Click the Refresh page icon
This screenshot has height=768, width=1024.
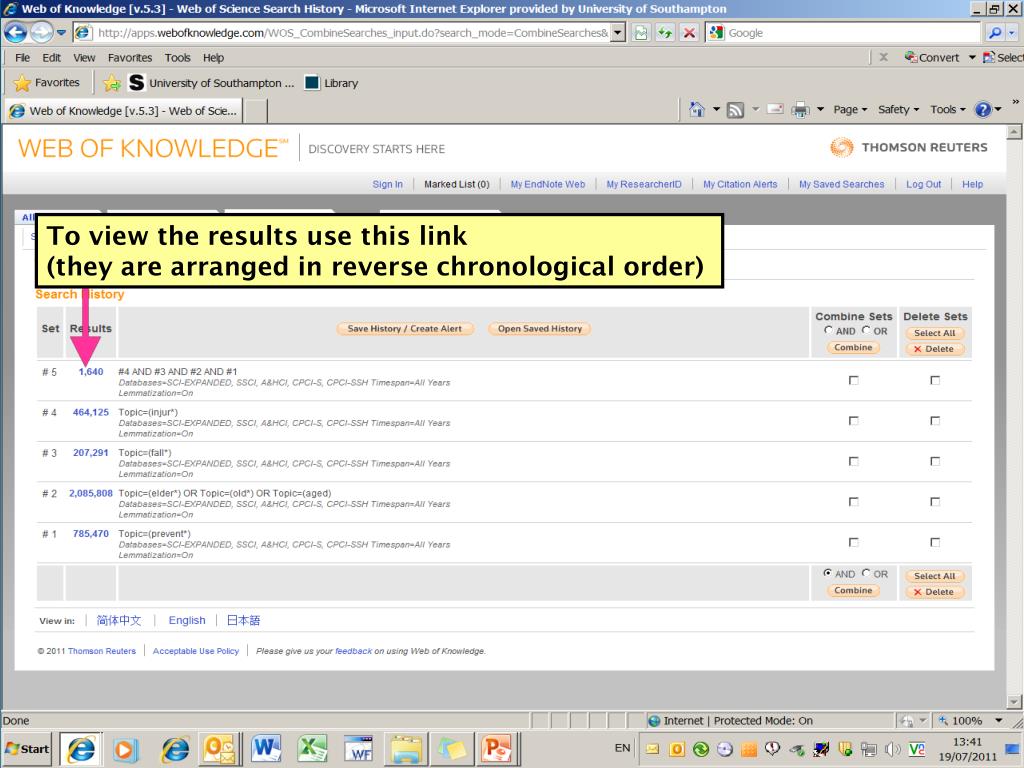pyautogui.click(x=664, y=33)
